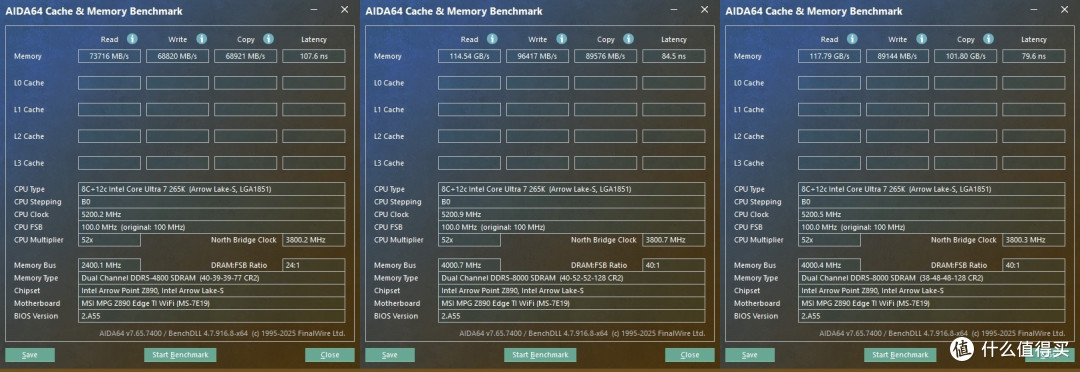The image size is (1080, 372).
Task: Click MSI MPG Z890 motherboard in the 38-48-48-128 window
Action: click(932, 303)
